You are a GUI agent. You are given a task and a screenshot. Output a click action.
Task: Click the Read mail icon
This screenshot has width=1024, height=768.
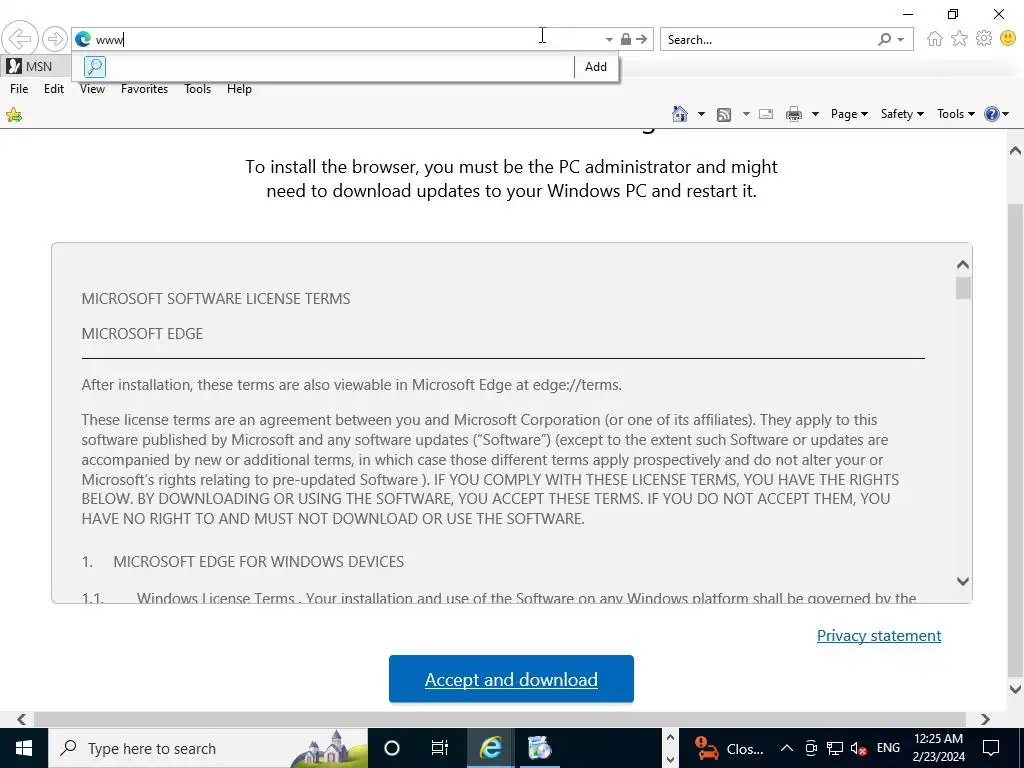(766, 114)
